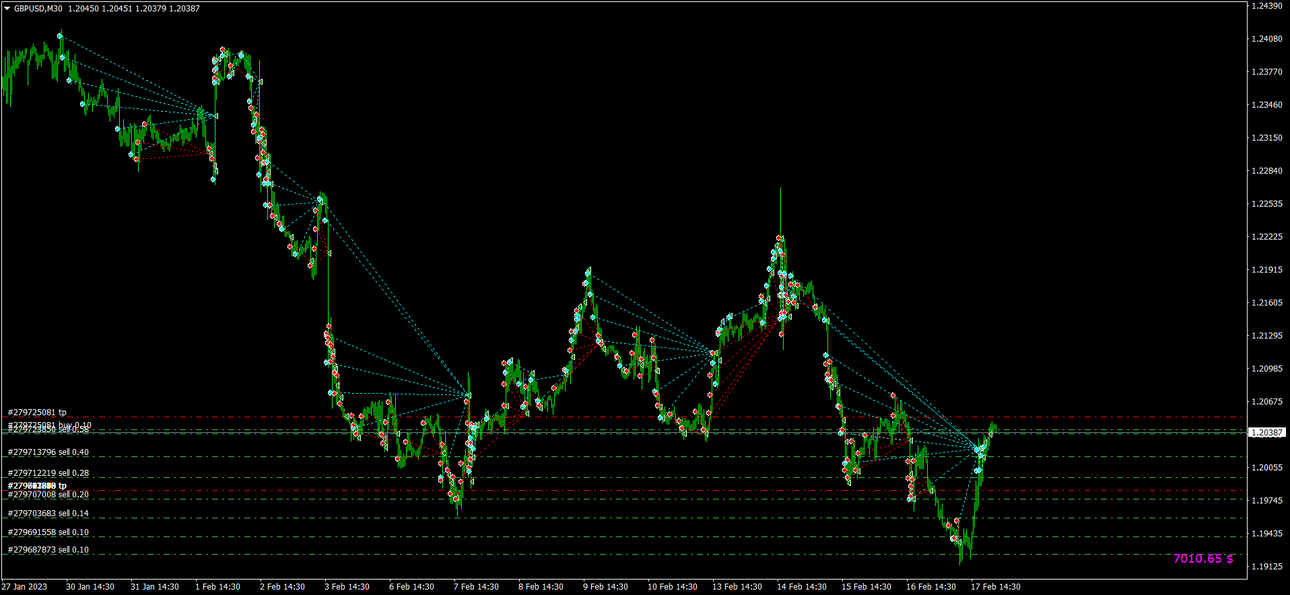
Task: Click price scale value 1.20985
Action: [x=1266, y=369]
